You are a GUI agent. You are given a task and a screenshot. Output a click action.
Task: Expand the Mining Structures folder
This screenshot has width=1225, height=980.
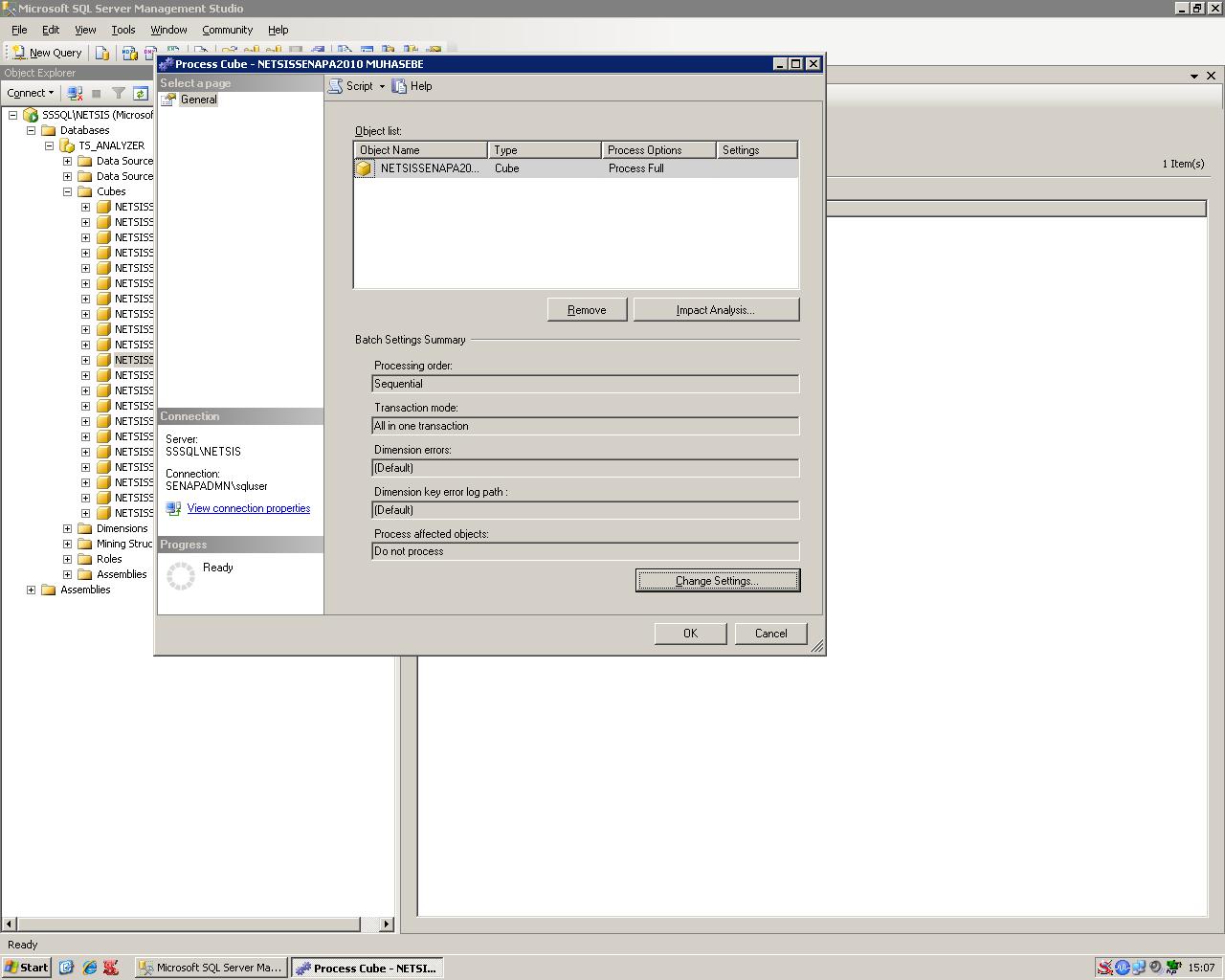point(68,544)
